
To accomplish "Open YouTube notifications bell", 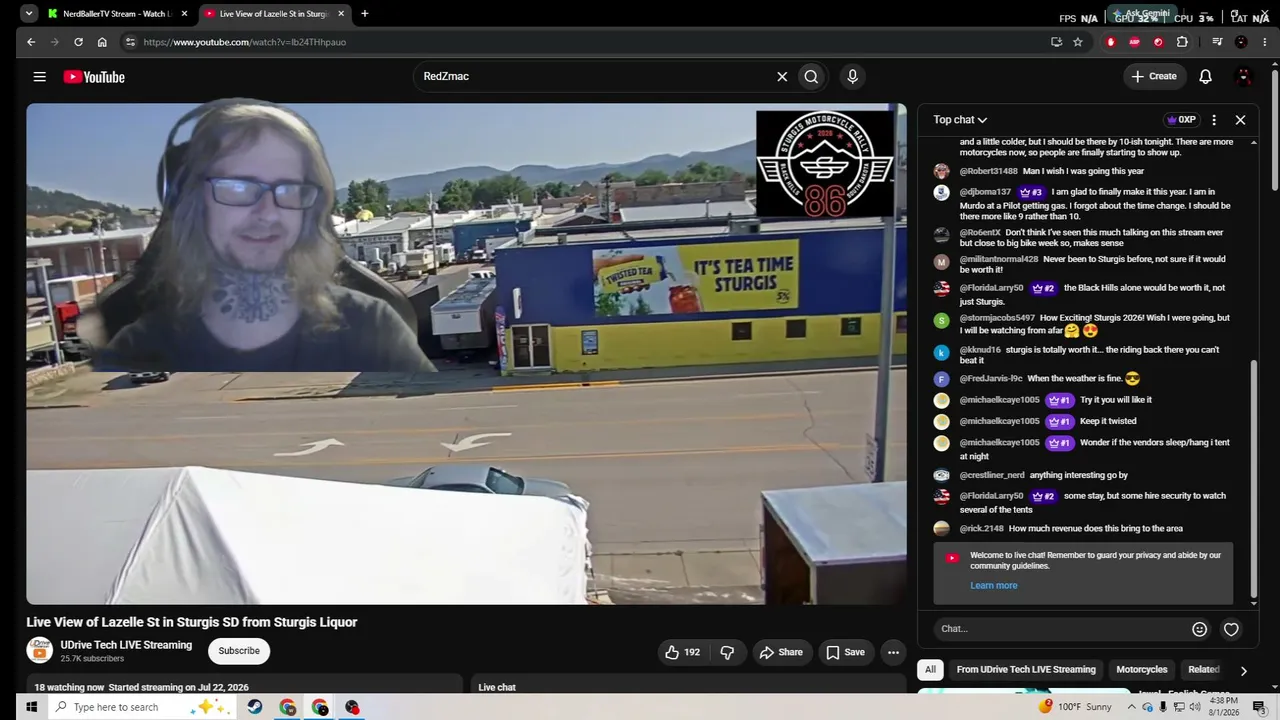I will tap(1205, 76).
